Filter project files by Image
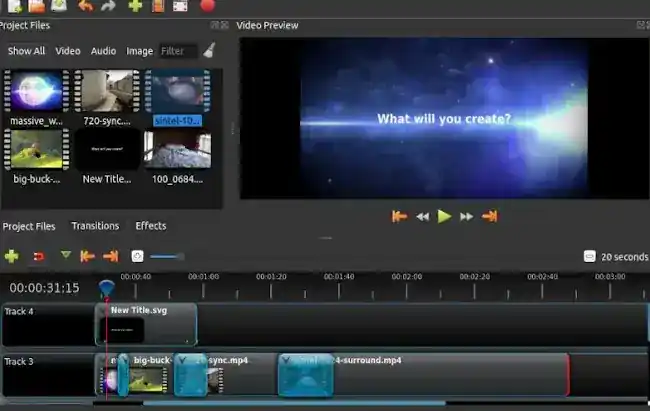 coord(140,51)
